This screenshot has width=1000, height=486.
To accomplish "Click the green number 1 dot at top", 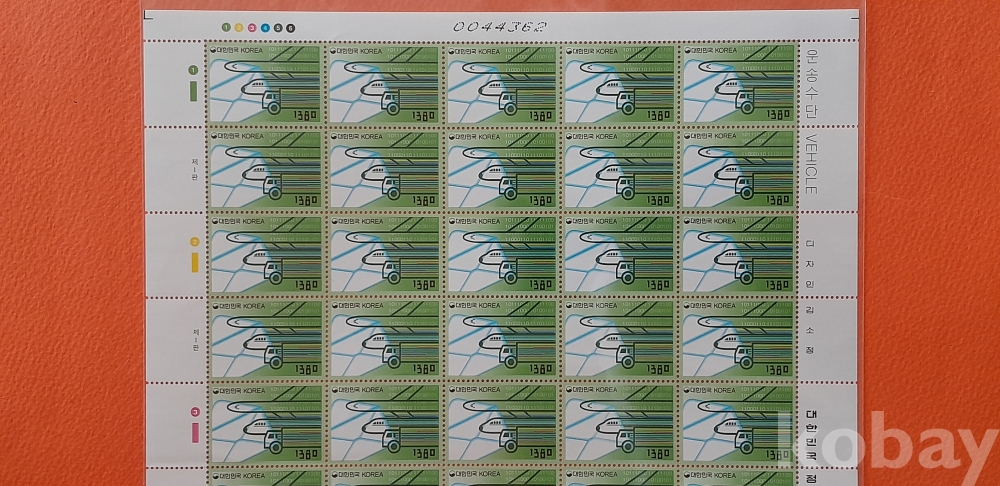I will (228, 27).
